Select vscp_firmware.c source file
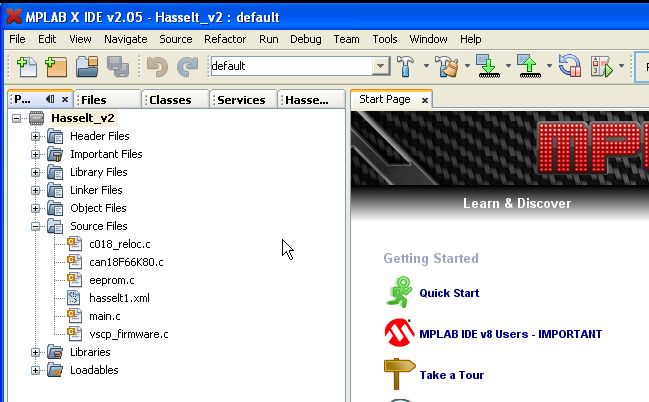The image size is (649, 402). tap(128, 334)
